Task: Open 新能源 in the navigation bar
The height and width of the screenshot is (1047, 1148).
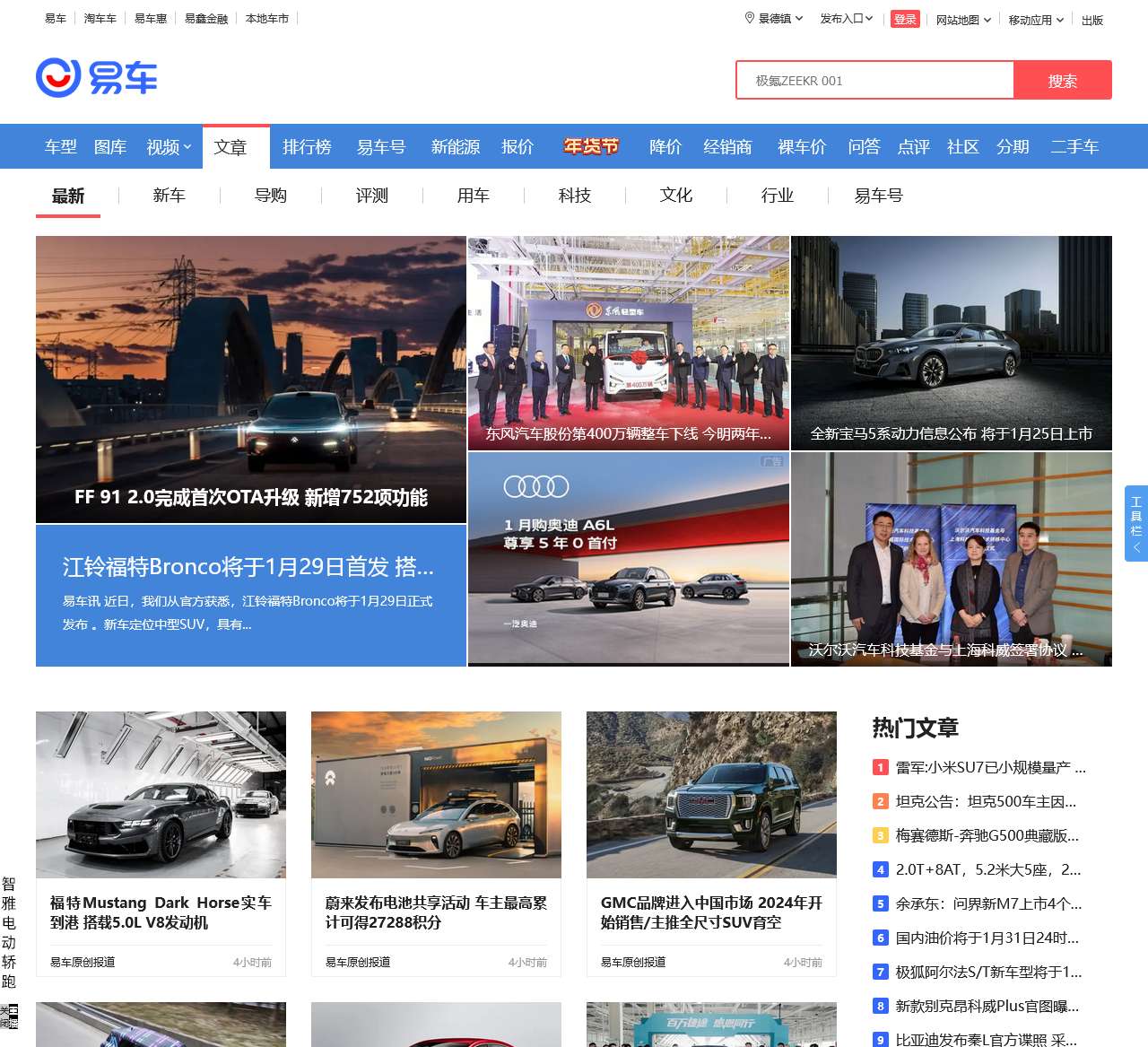Action: 456,146
